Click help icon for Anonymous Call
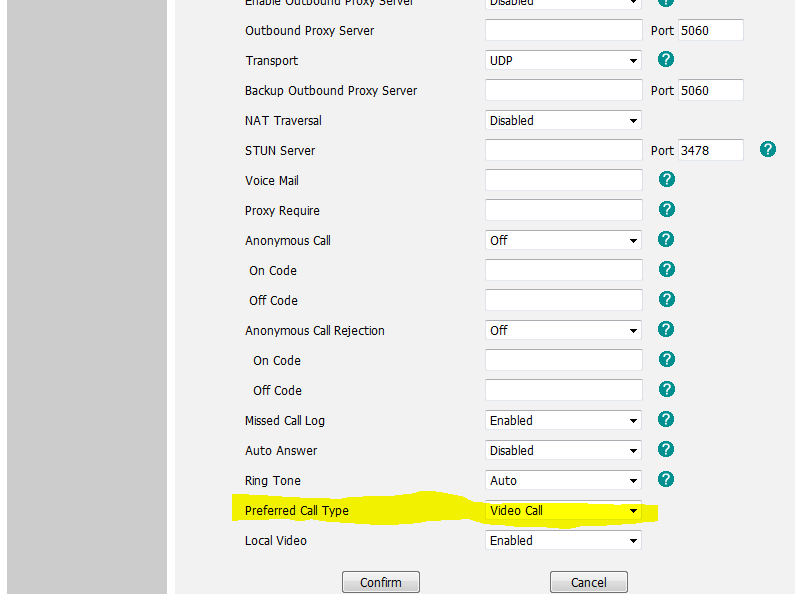This screenshot has height=601, width=802. (667, 240)
